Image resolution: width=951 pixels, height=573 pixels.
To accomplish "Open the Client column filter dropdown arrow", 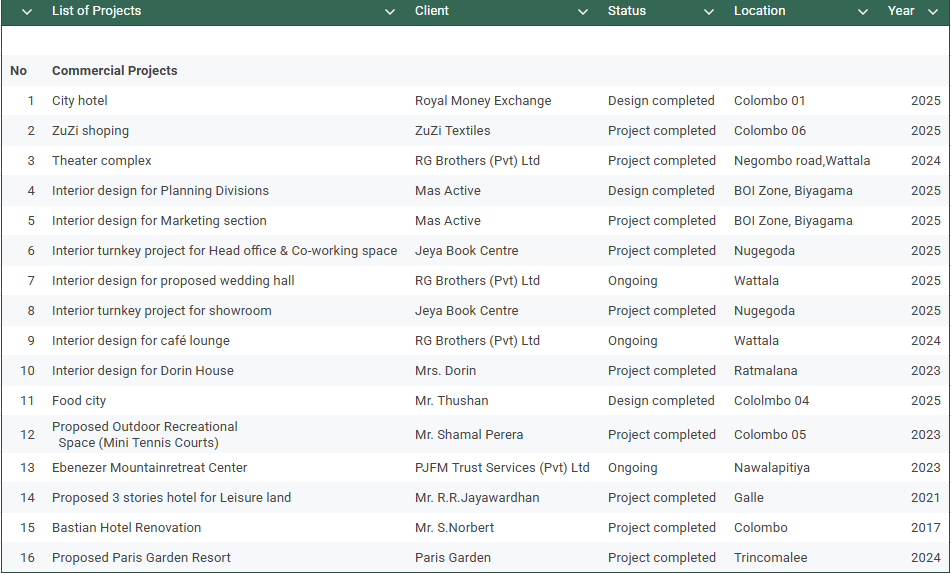I will 583,12.
